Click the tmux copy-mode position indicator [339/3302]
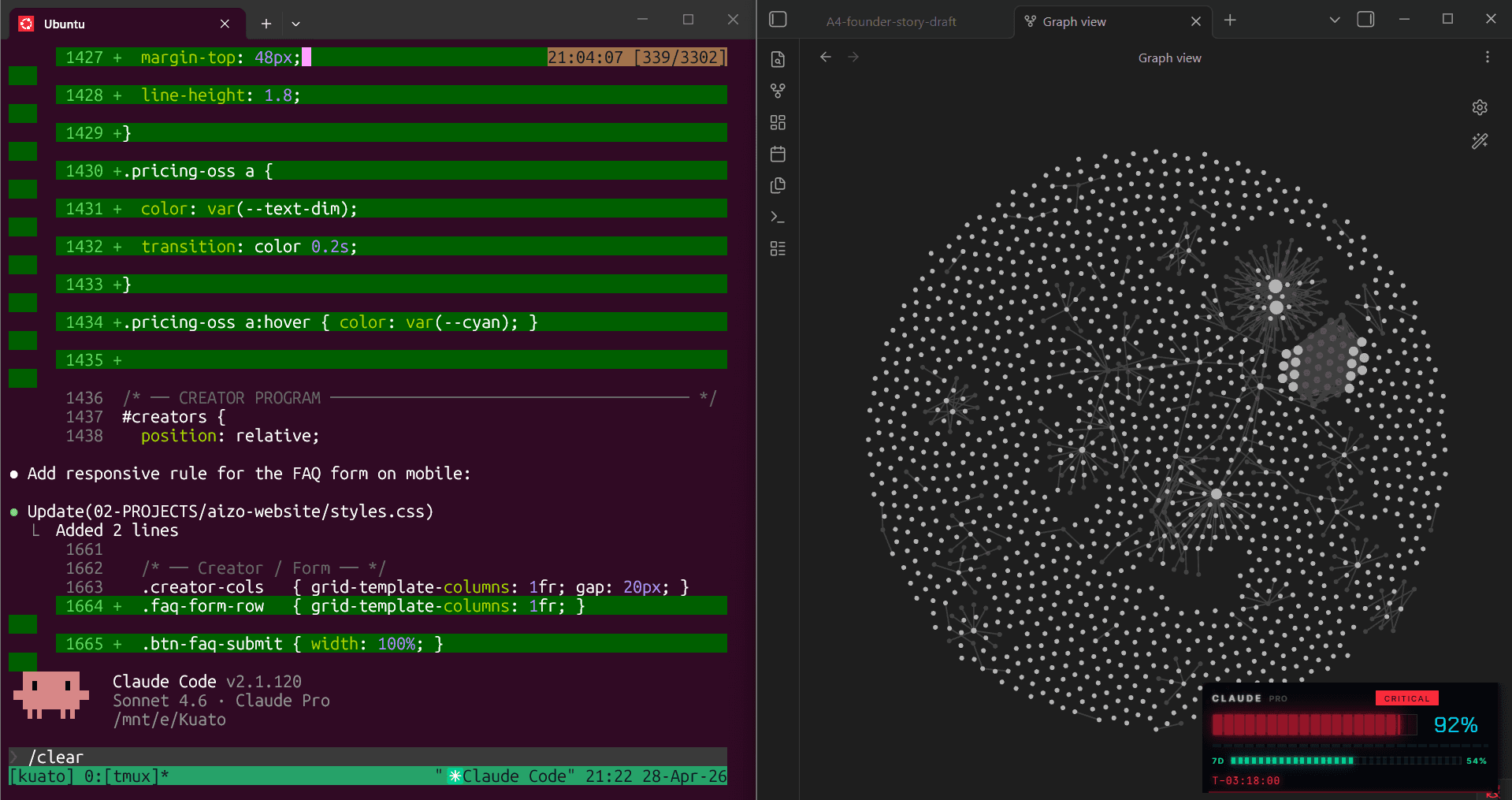 click(680, 58)
